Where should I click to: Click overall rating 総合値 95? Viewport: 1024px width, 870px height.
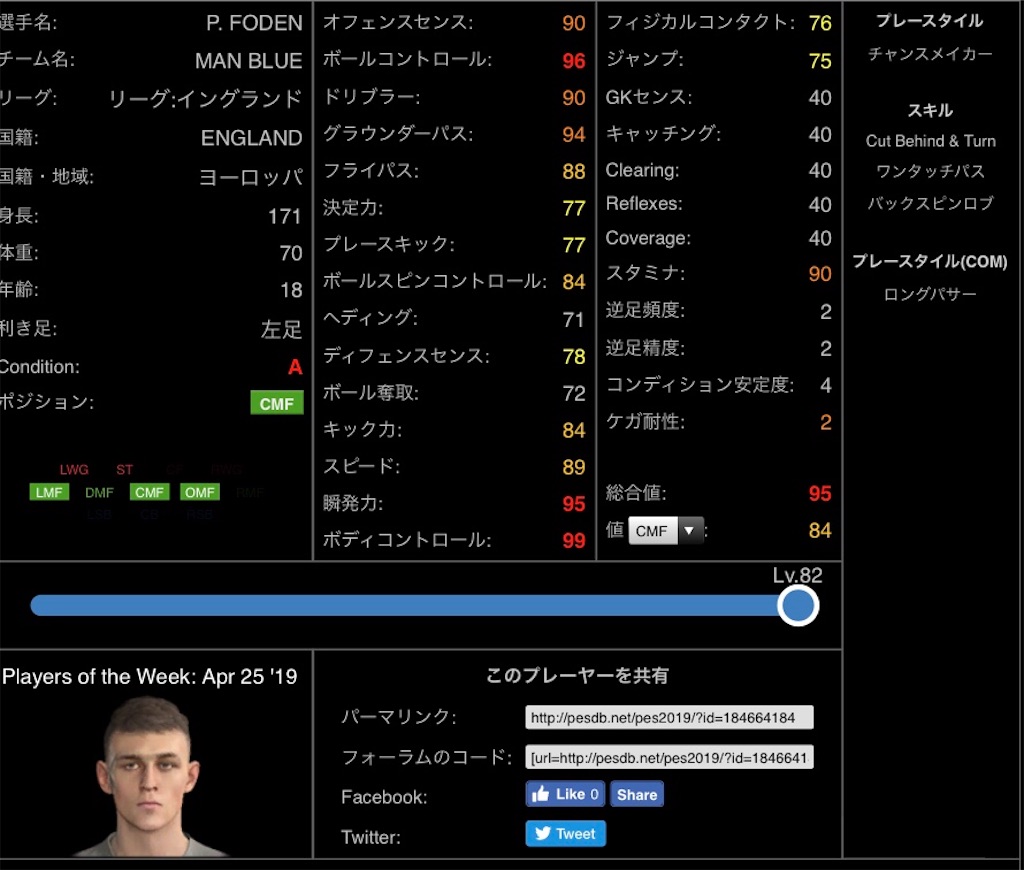820,493
